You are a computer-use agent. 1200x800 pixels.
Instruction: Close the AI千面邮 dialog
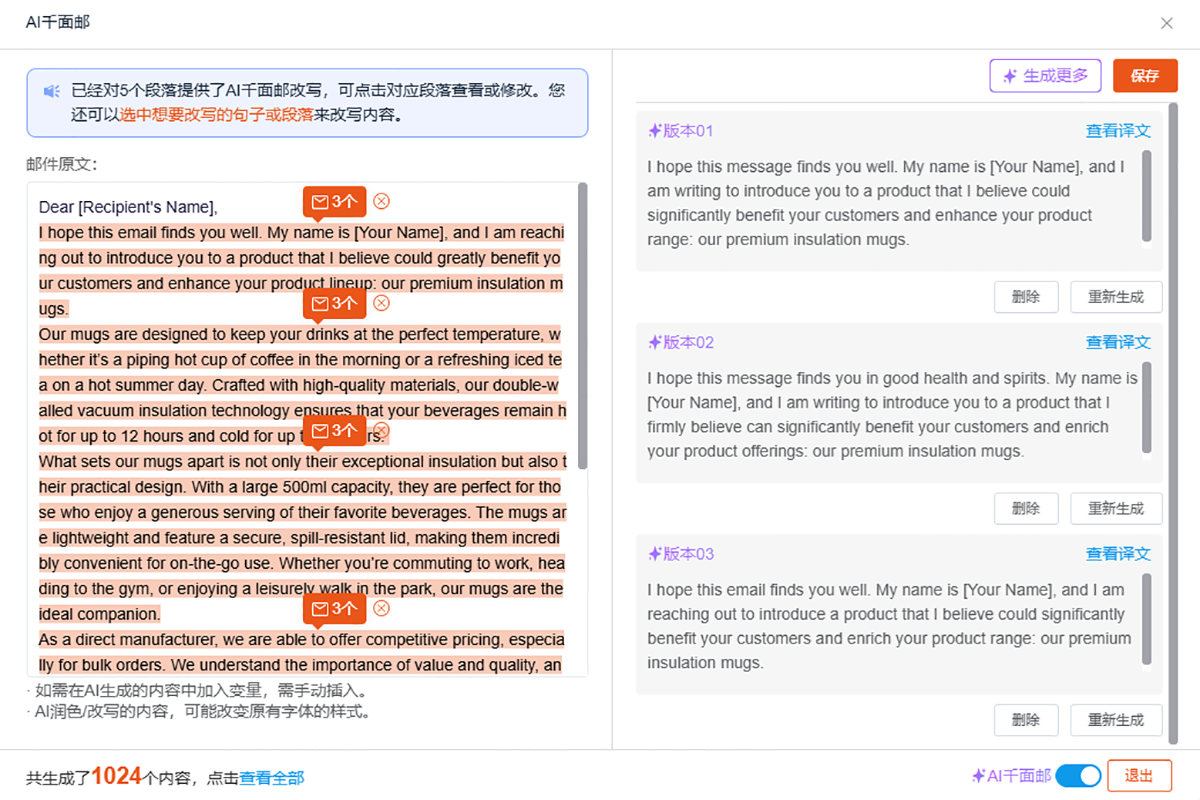click(1166, 23)
